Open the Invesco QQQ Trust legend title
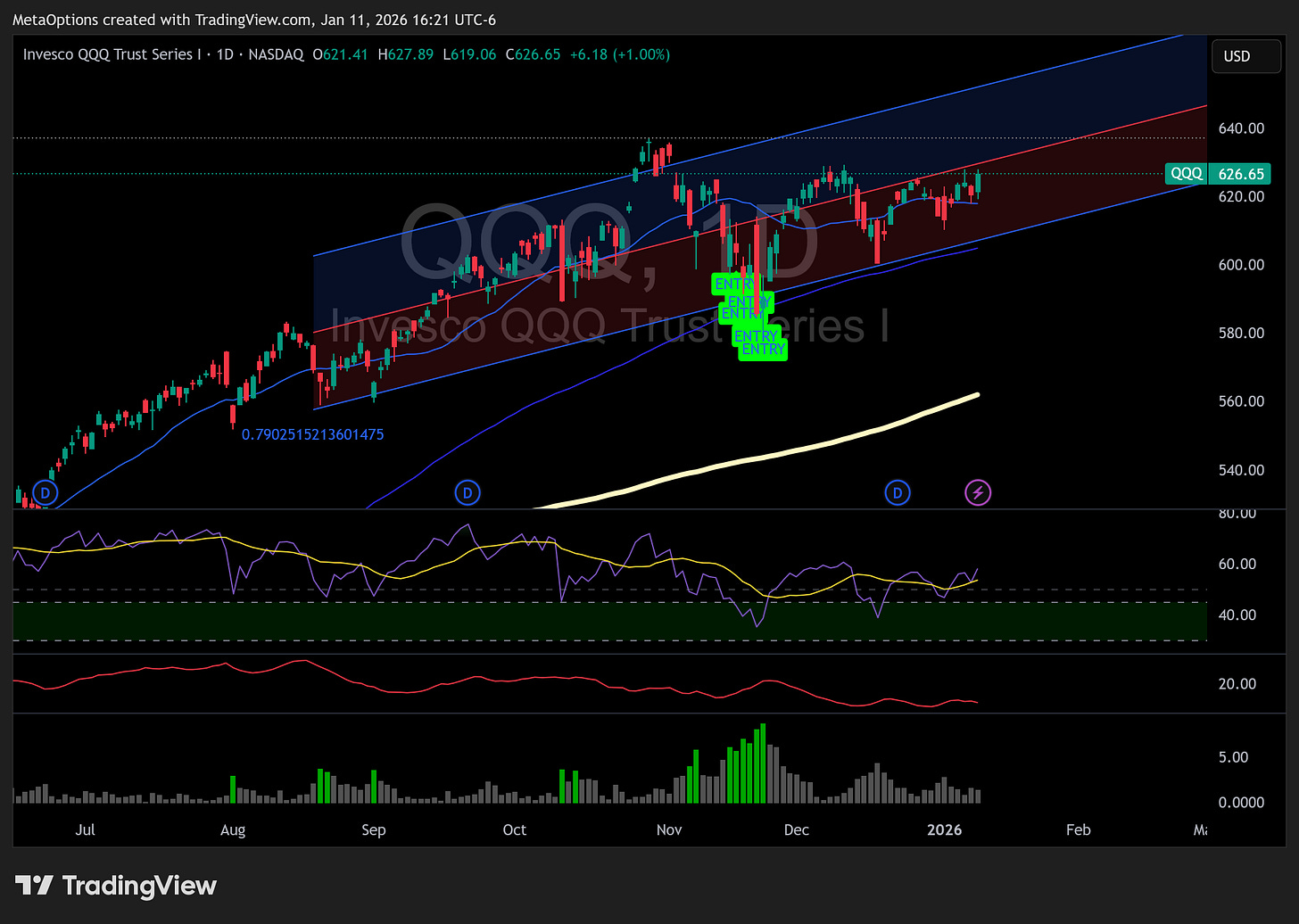The height and width of the screenshot is (924, 1299). click(110, 54)
